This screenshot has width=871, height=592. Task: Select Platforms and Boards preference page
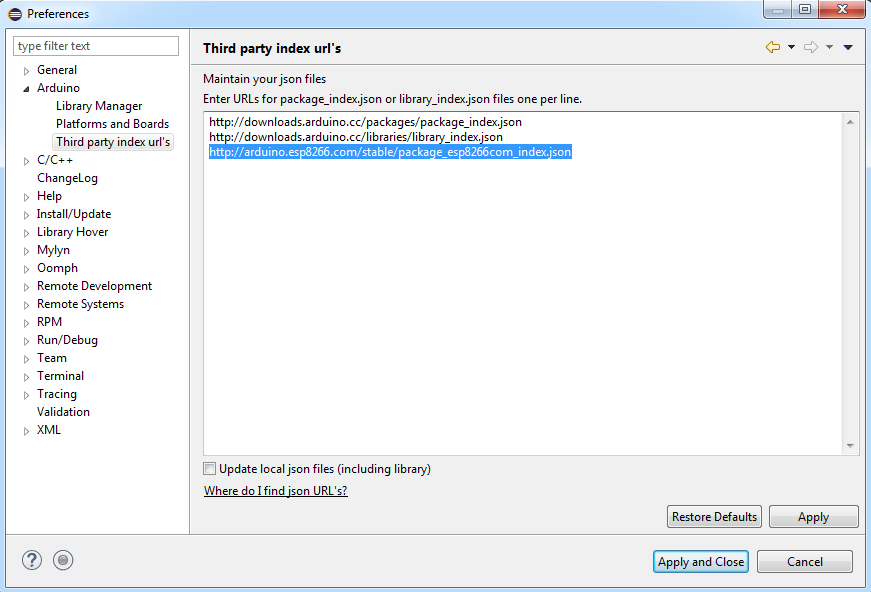(112, 124)
